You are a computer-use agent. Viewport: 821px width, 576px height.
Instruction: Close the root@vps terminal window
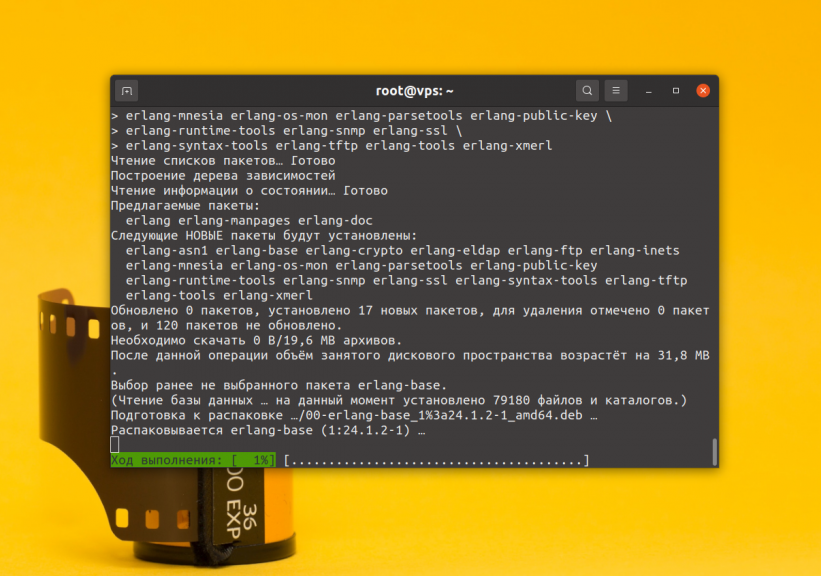[x=703, y=91]
